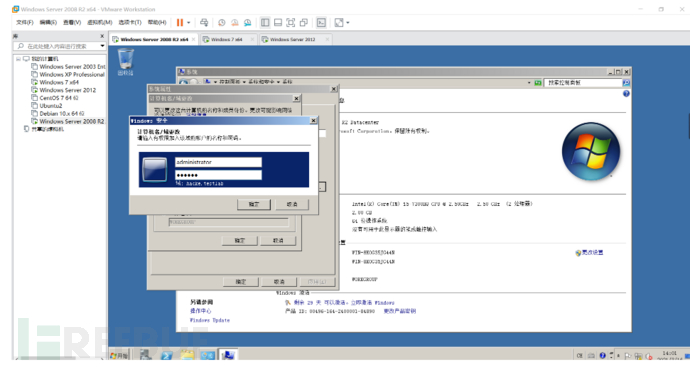
Task: Click 取消 in computer name/domain change dialog
Action: coord(278,241)
